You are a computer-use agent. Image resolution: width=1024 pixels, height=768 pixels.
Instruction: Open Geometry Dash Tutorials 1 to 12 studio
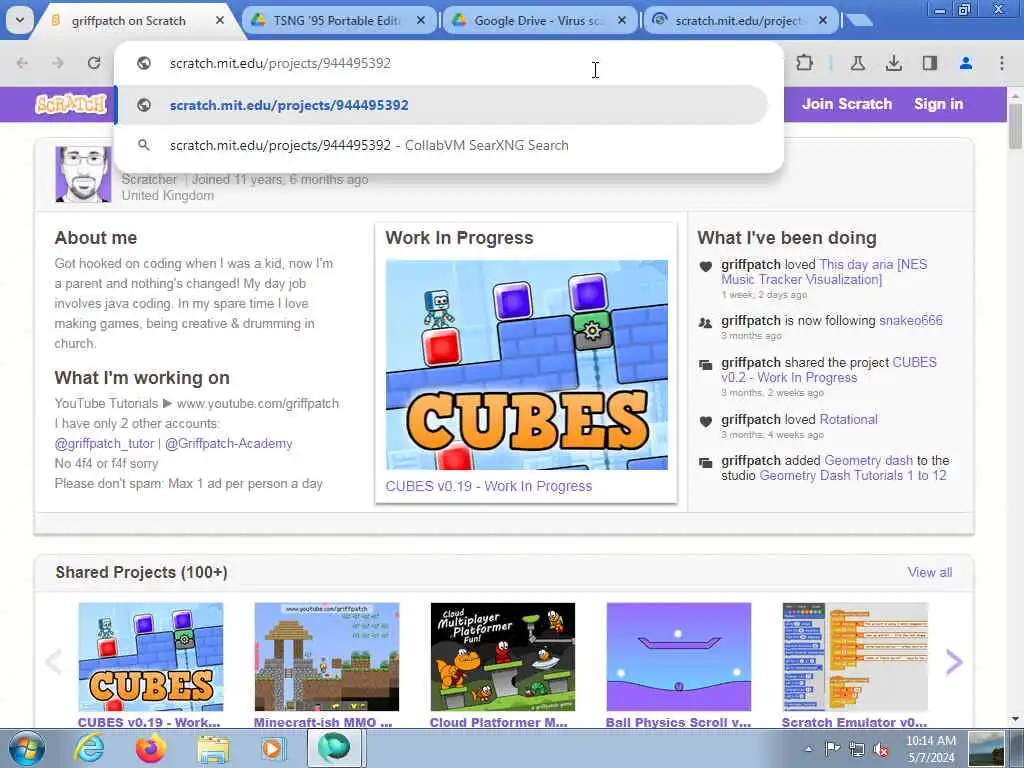pyautogui.click(x=853, y=475)
